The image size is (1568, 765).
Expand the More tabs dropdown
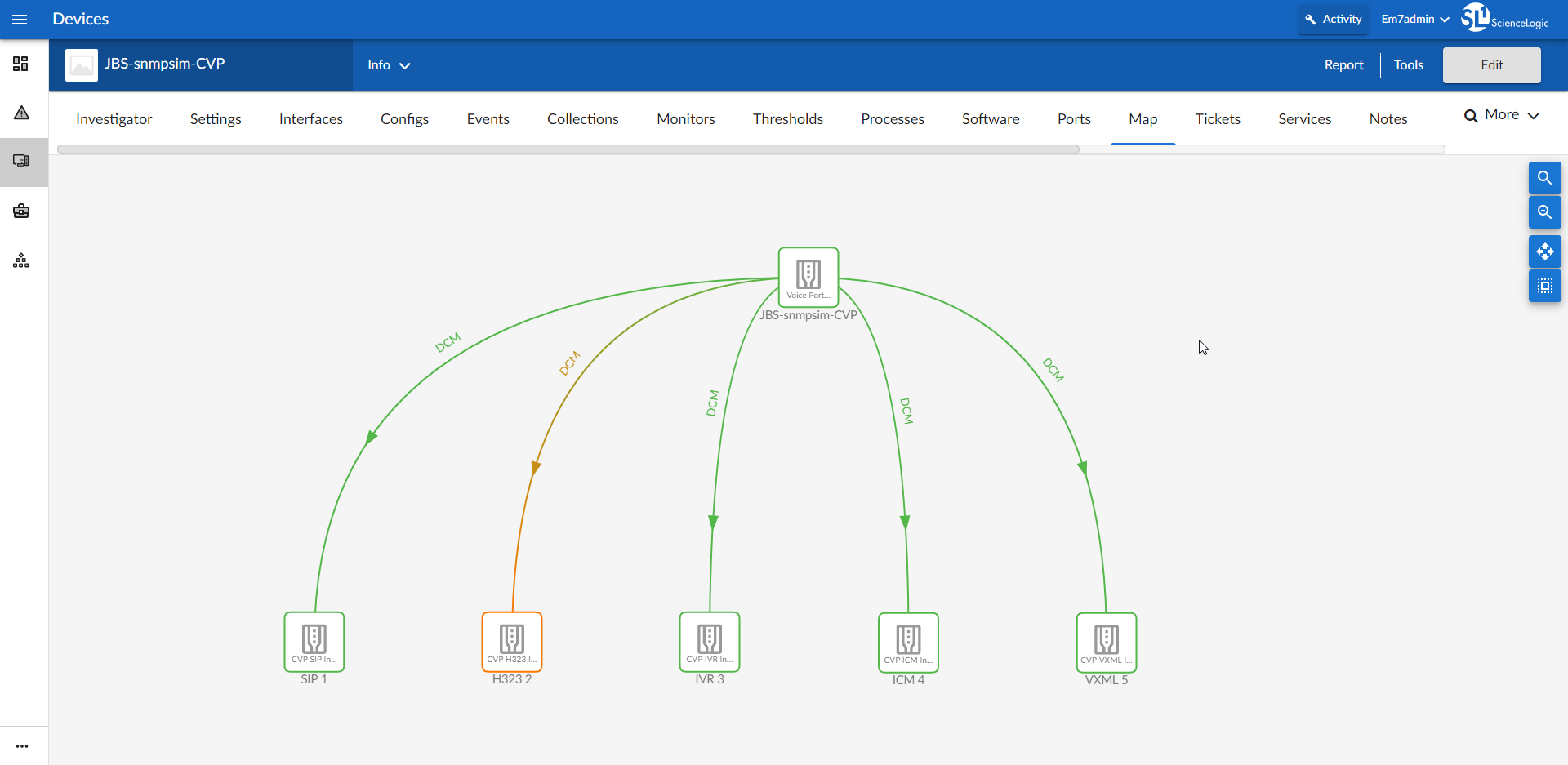(x=1512, y=115)
